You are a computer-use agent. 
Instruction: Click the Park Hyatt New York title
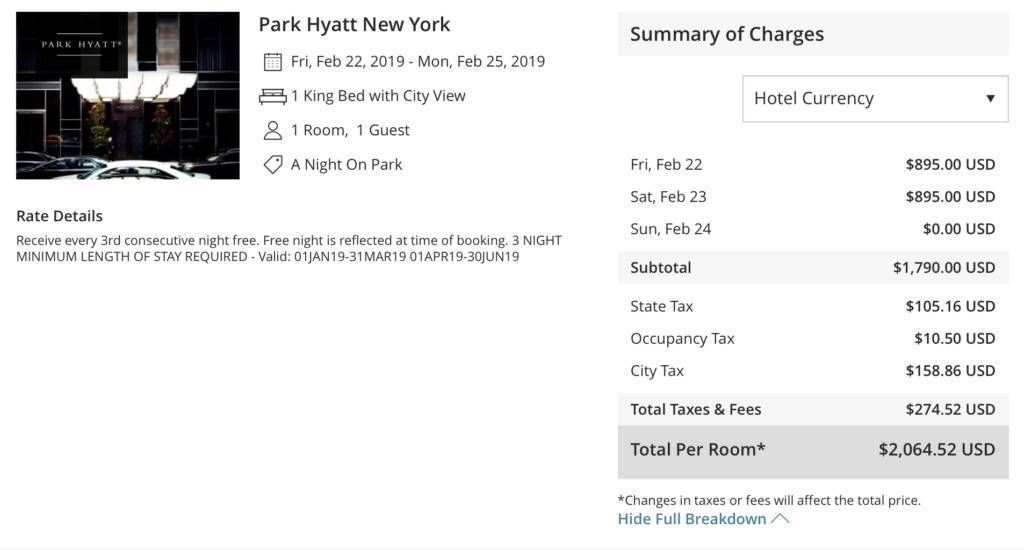point(354,25)
